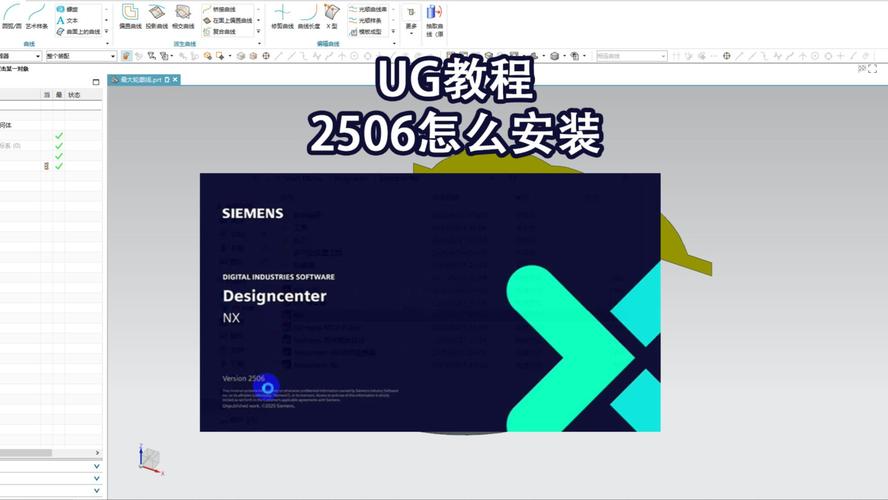888x500 pixels.
Task: Open the 整个装配 selection scope dropdown
Action: [80, 56]
